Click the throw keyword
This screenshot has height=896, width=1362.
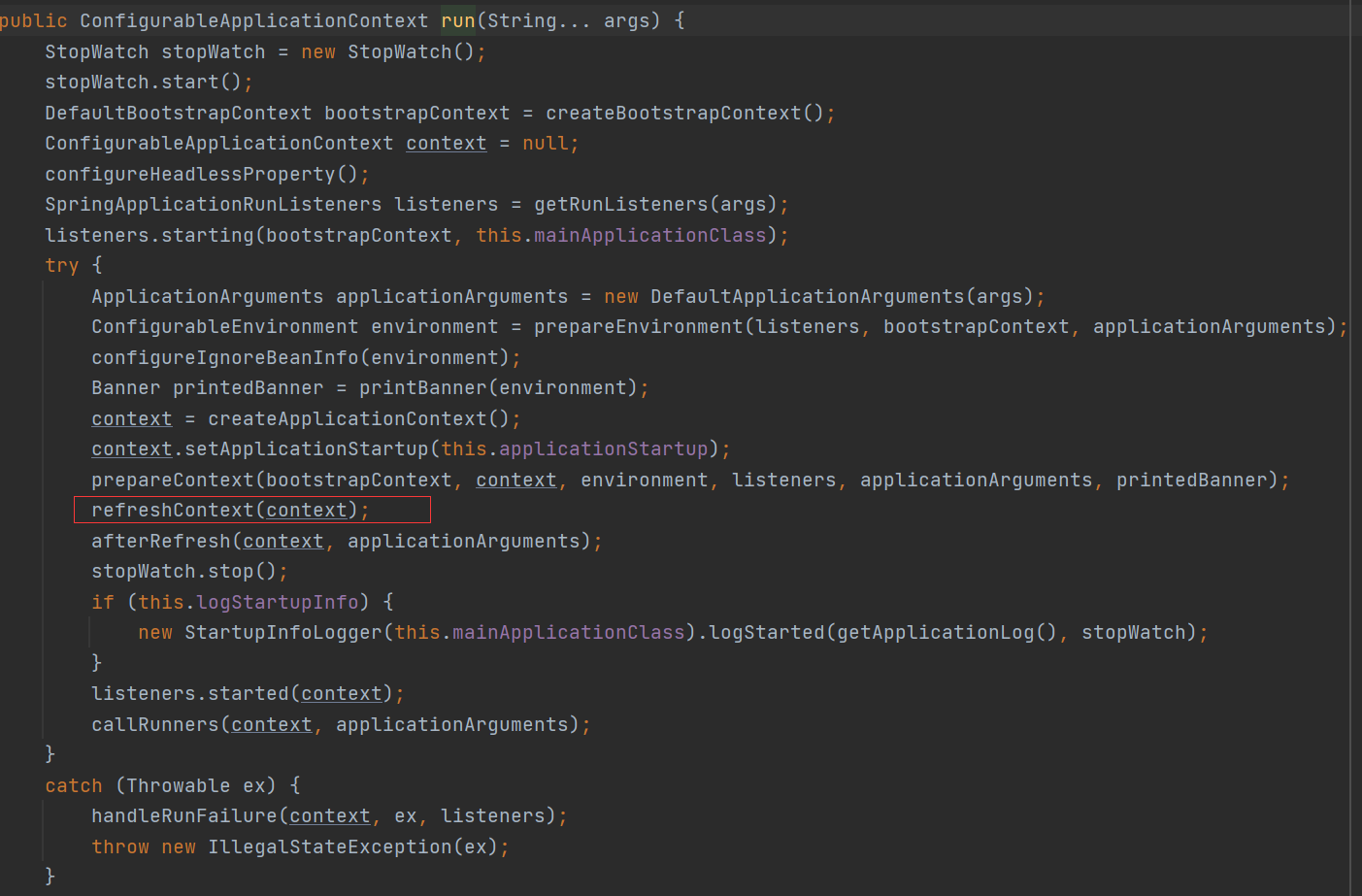click(x=119, y=846)
